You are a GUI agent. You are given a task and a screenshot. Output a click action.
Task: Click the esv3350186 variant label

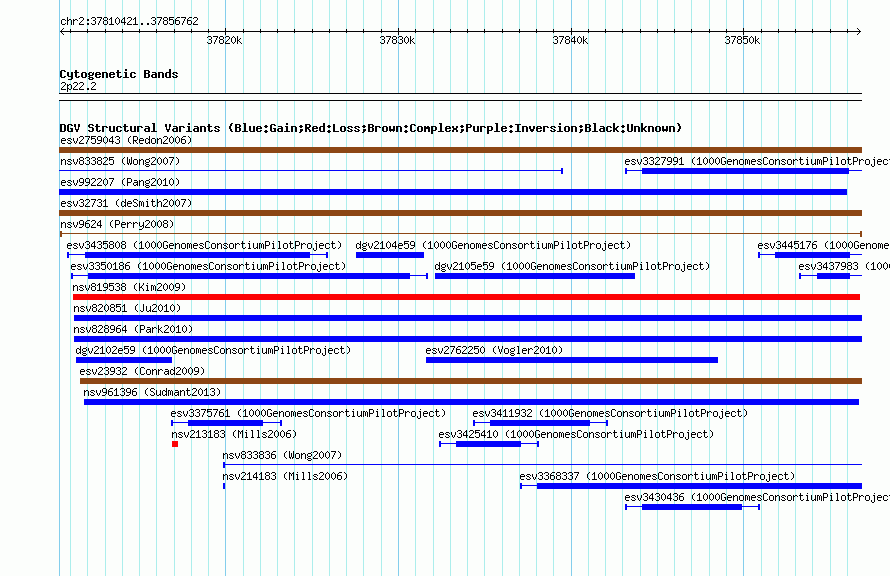pos(208,266)
